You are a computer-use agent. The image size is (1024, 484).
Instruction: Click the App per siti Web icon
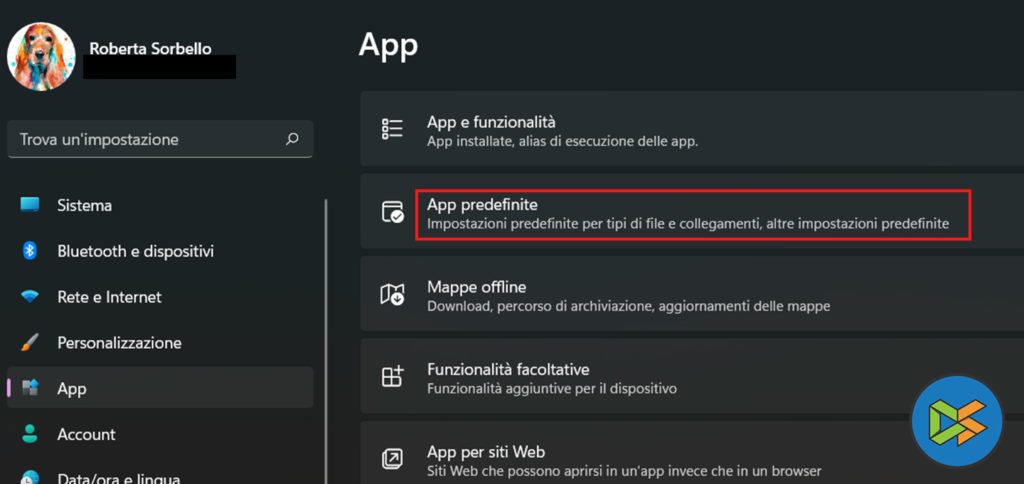click(392, 459)
